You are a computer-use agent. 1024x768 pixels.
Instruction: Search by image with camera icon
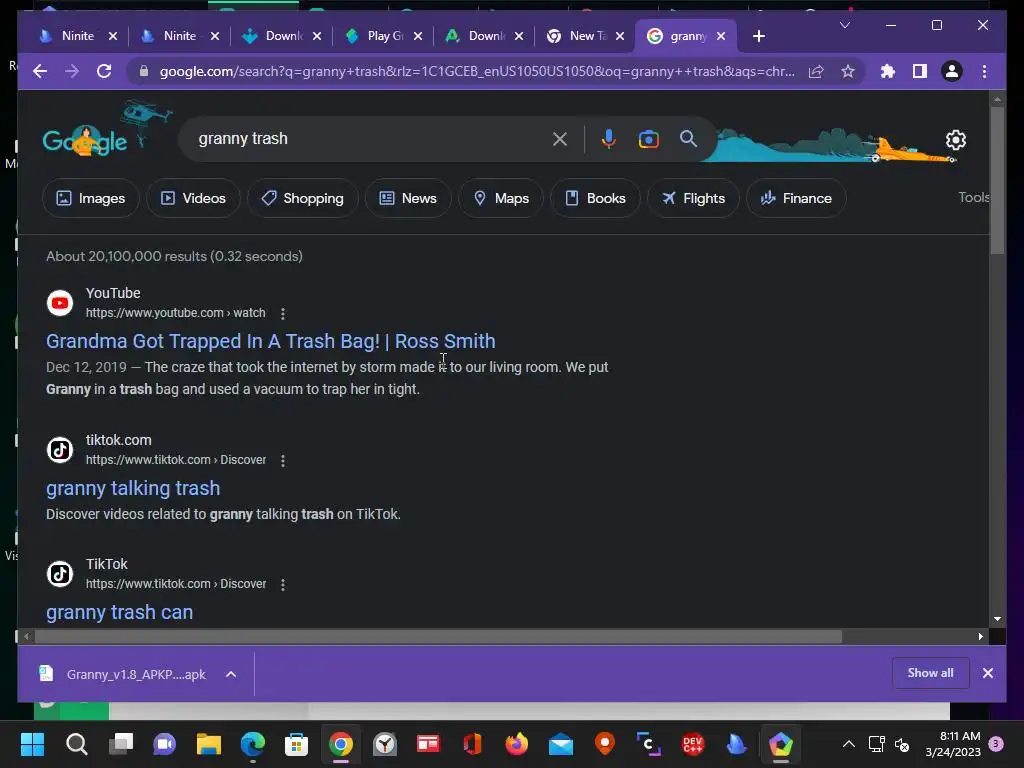[648, 139]
